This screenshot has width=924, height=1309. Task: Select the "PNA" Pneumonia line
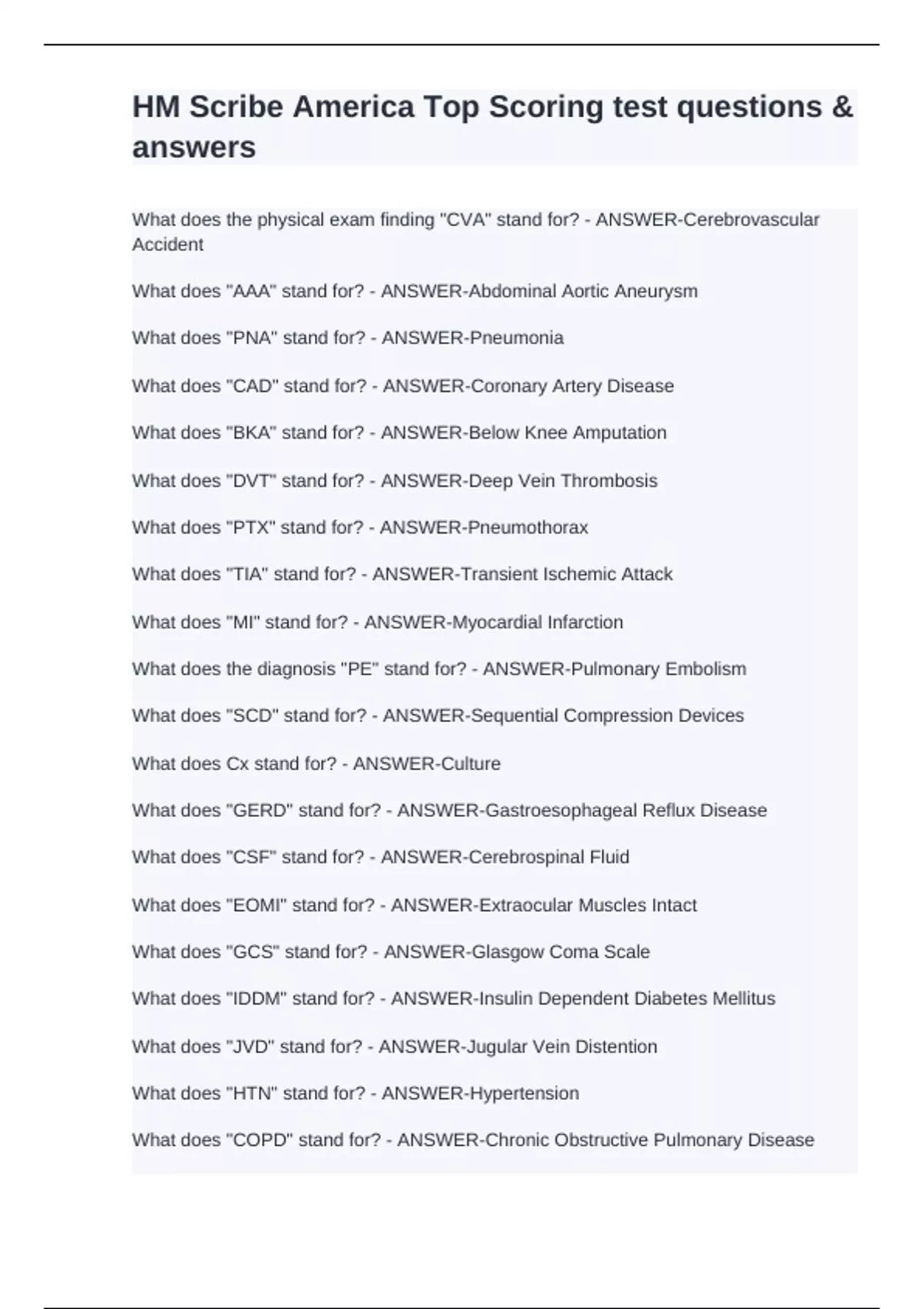(x=347, y=338)
